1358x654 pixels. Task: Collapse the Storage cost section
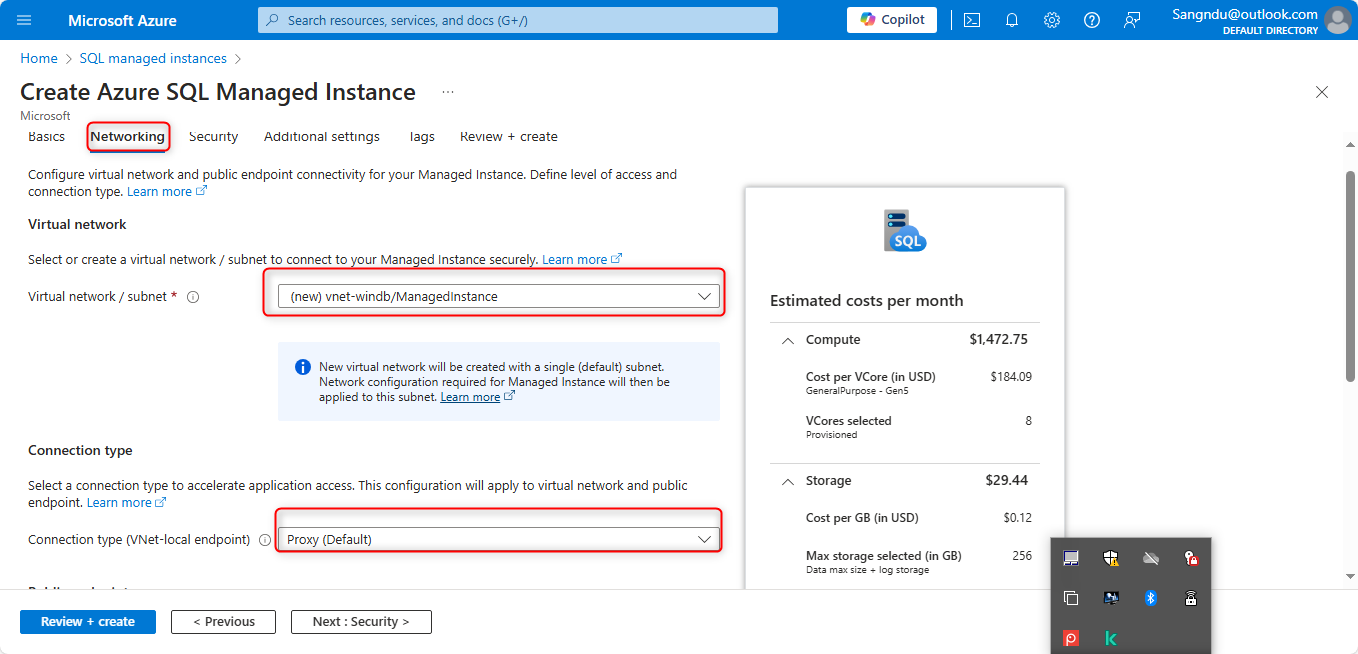coord(788,481)
